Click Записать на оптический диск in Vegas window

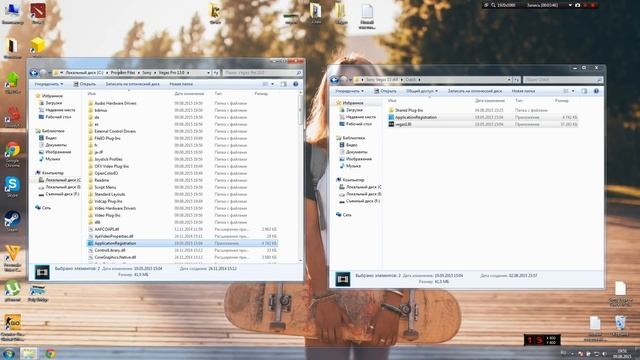click(132, 84)
